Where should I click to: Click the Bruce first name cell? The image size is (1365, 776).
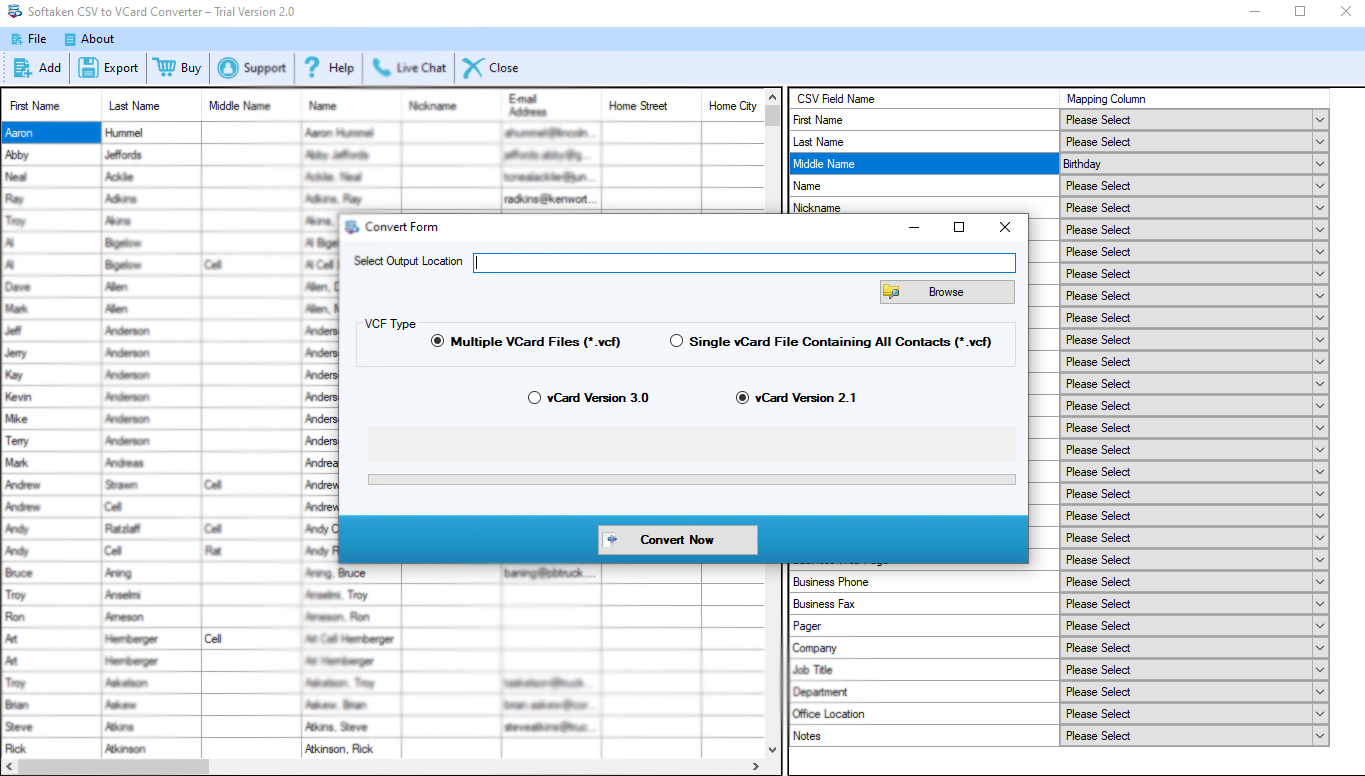51,573
